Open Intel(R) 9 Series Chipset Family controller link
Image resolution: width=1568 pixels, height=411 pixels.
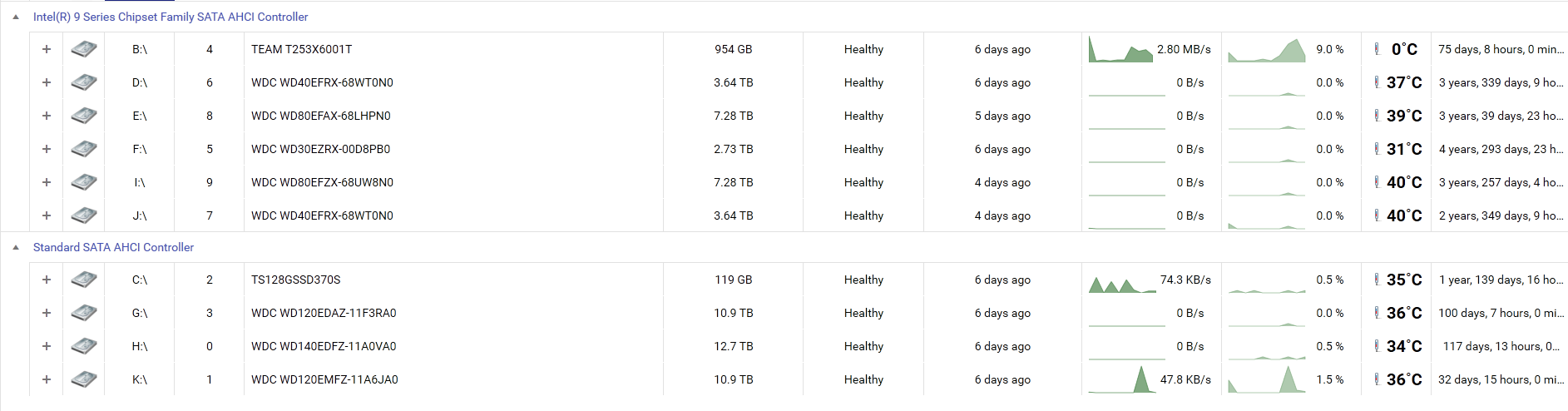tap(171, 17)
